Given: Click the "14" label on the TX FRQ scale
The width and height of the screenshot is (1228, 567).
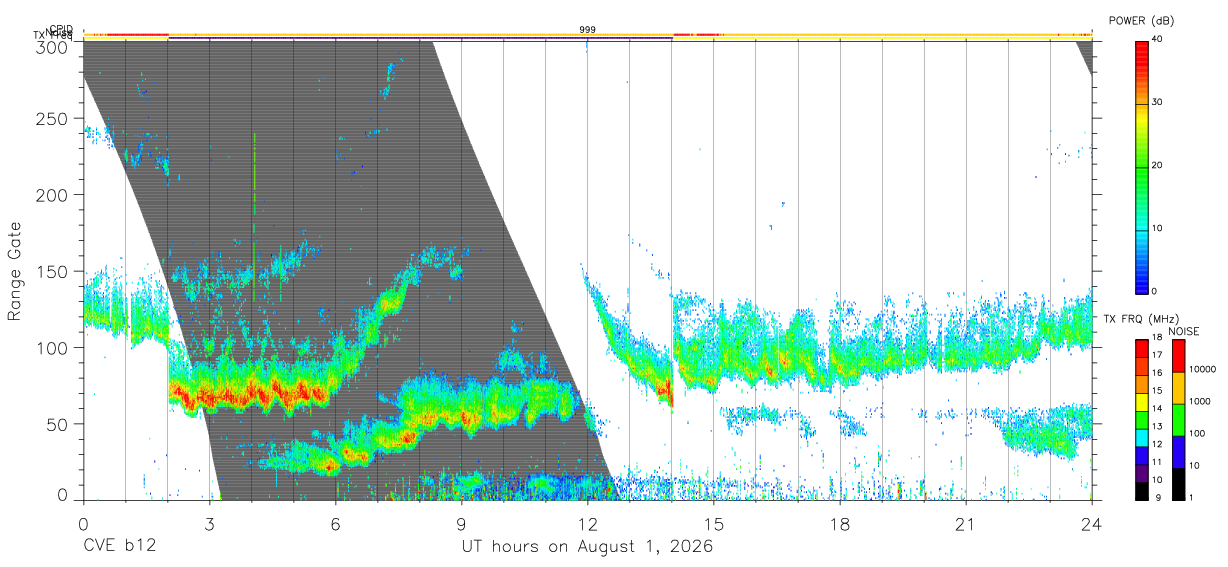Looking at the screenshot, I should pyautogui.click(x=1157, y=409).
